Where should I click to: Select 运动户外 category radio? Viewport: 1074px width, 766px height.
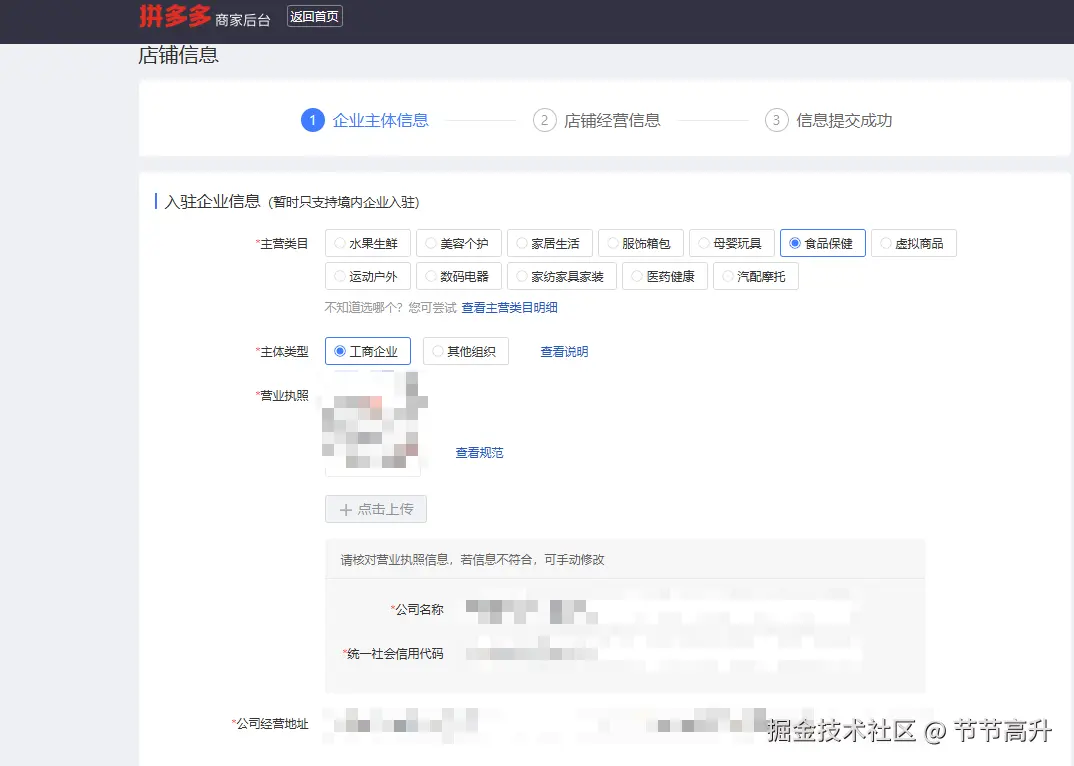(368, 276)
